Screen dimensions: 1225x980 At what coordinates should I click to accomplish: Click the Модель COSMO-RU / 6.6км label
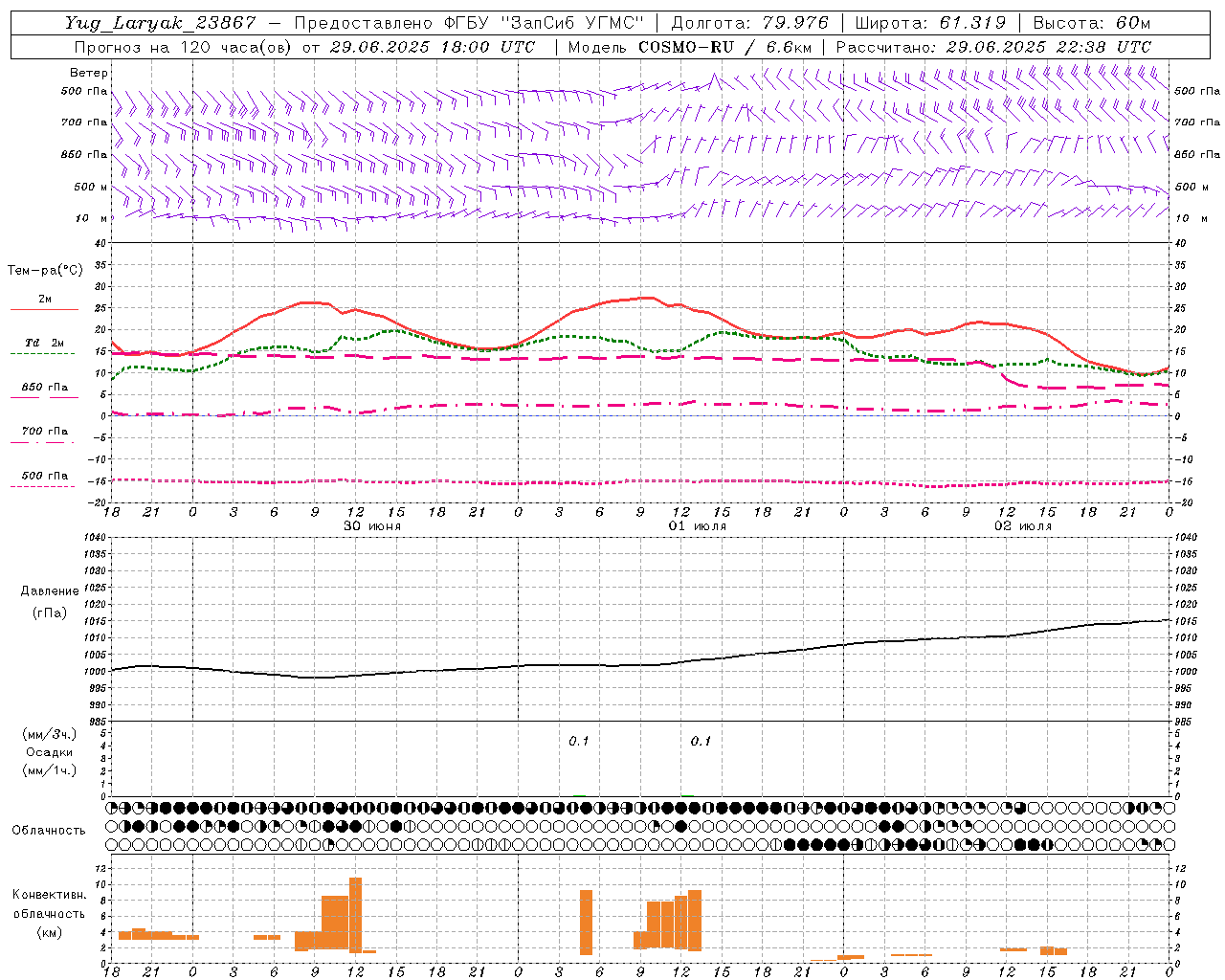tap(690, 47)
